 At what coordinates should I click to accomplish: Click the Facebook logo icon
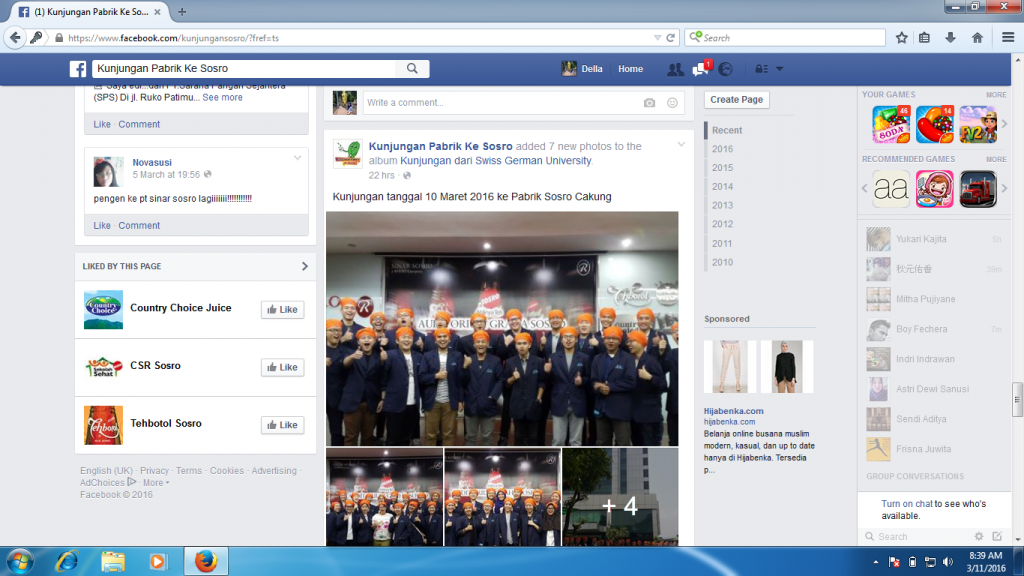click(x=78, y=69)
